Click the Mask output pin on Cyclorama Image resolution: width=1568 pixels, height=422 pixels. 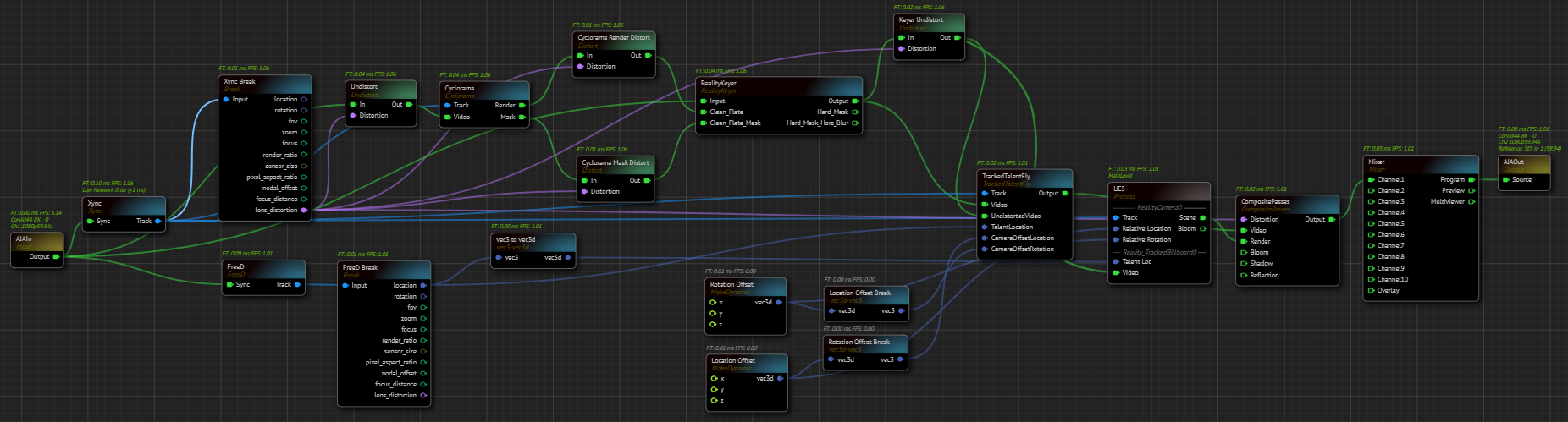522,118
